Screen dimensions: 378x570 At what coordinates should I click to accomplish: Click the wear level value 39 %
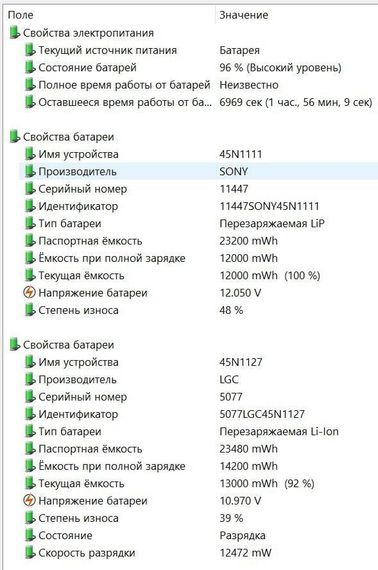tap(231, 518)
